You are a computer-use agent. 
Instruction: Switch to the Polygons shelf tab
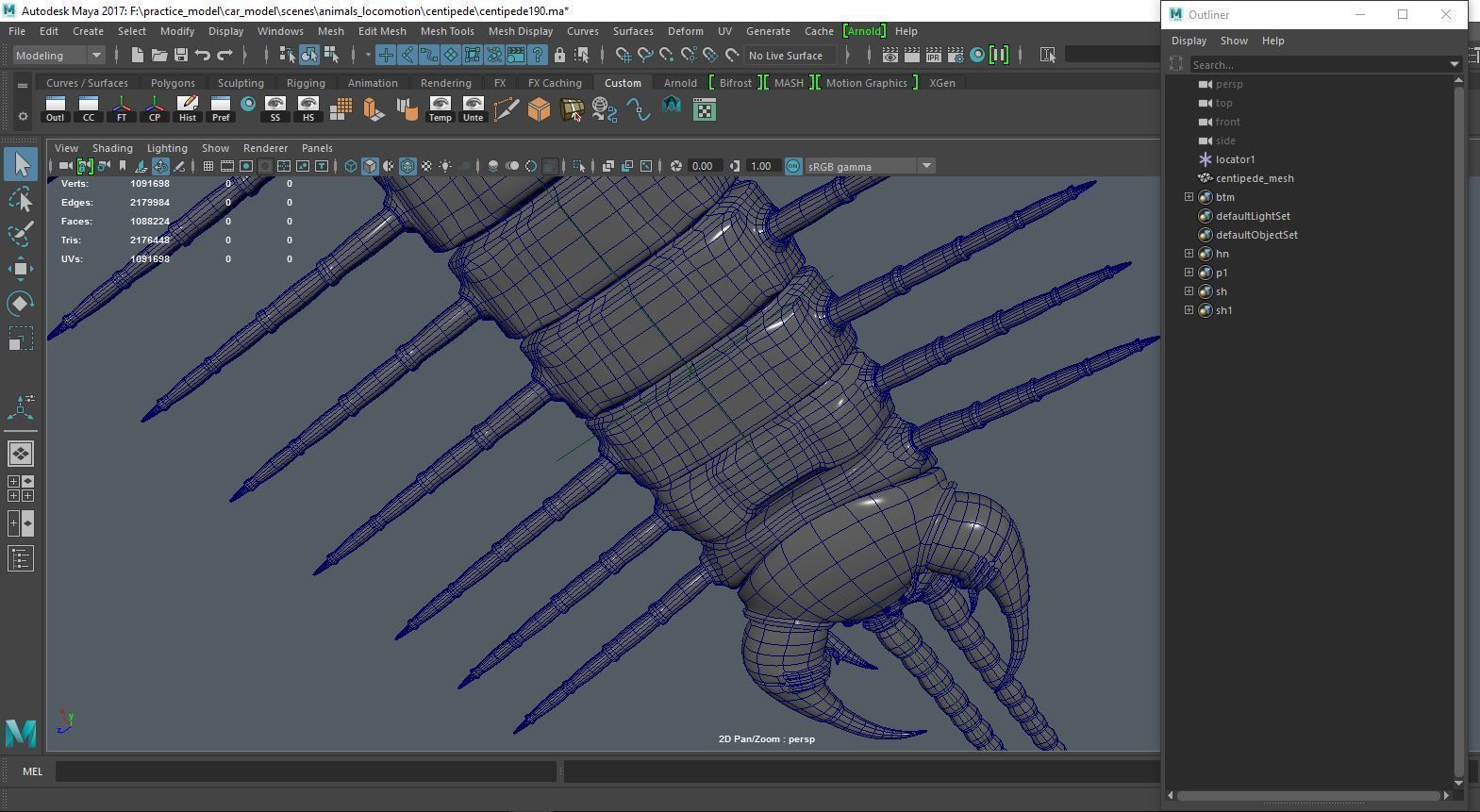coord(173,83)
